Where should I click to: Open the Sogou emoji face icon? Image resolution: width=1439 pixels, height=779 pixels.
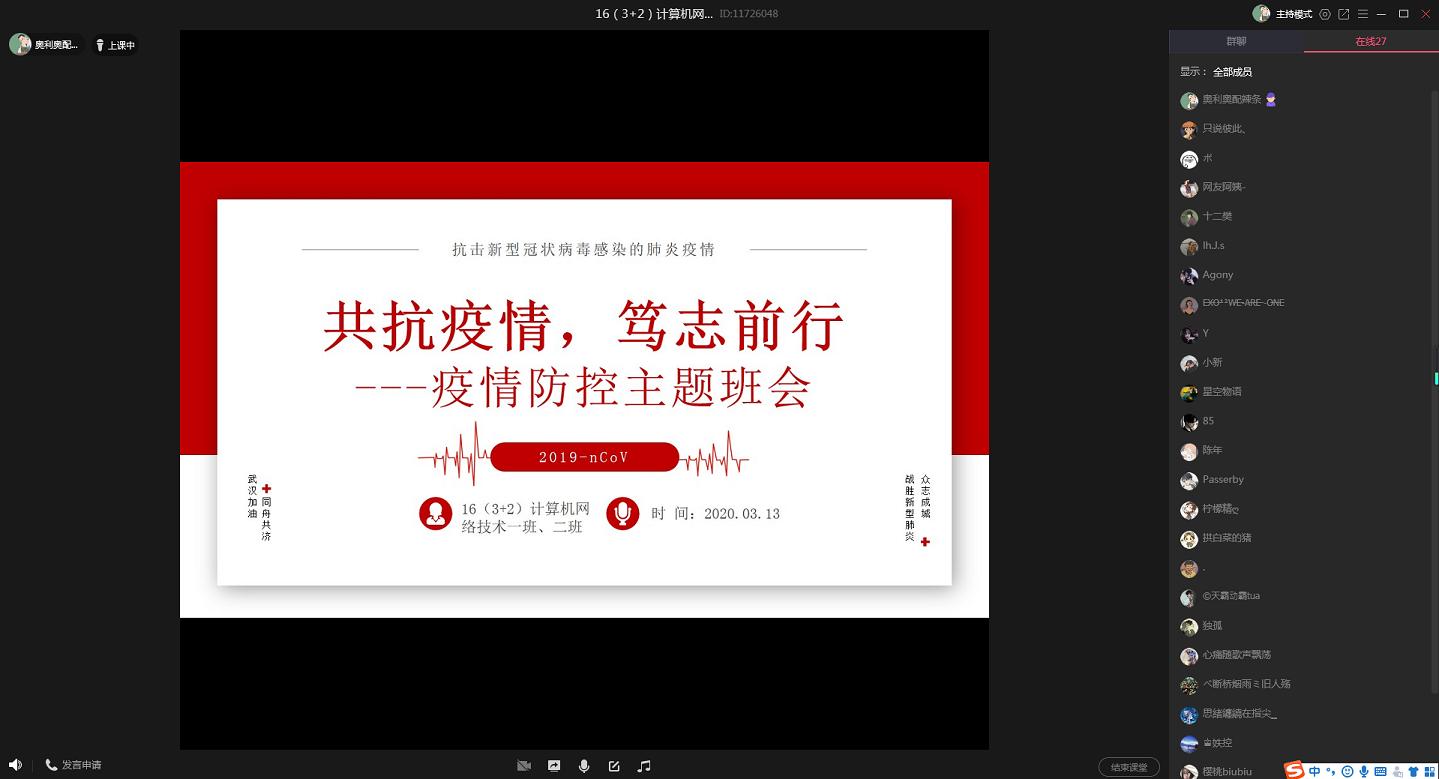pos(1348,771)
